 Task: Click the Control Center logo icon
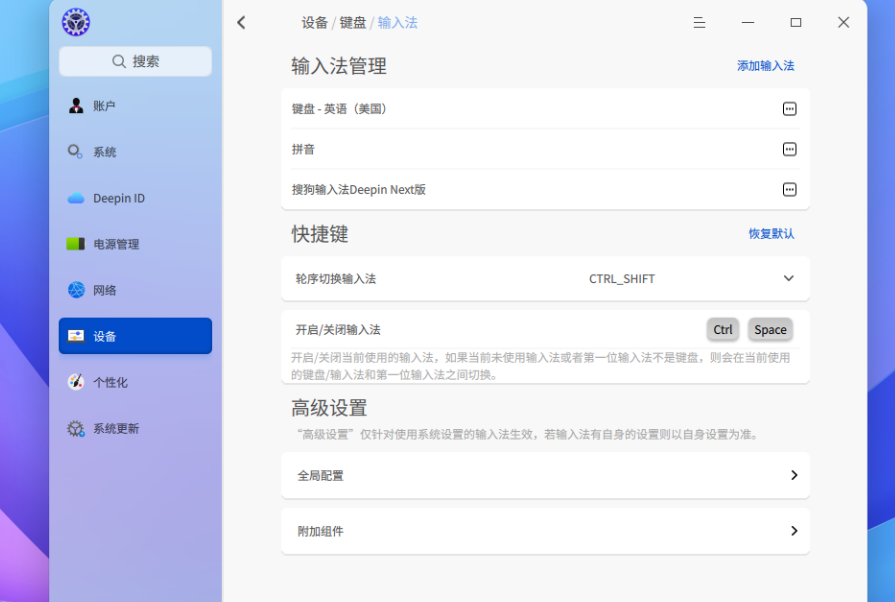click(76, 22)
